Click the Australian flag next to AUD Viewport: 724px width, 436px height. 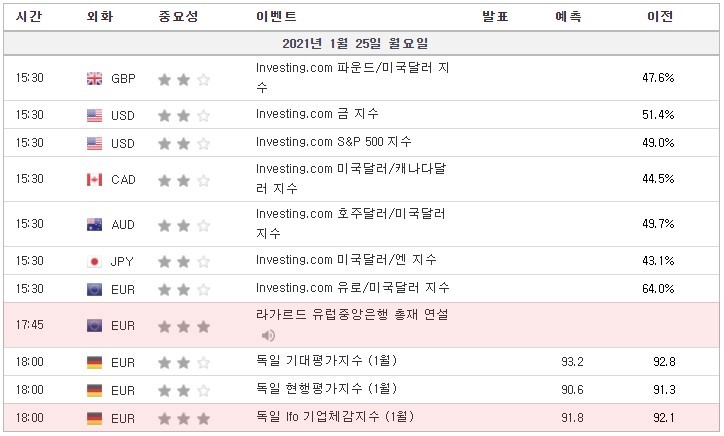95,225
